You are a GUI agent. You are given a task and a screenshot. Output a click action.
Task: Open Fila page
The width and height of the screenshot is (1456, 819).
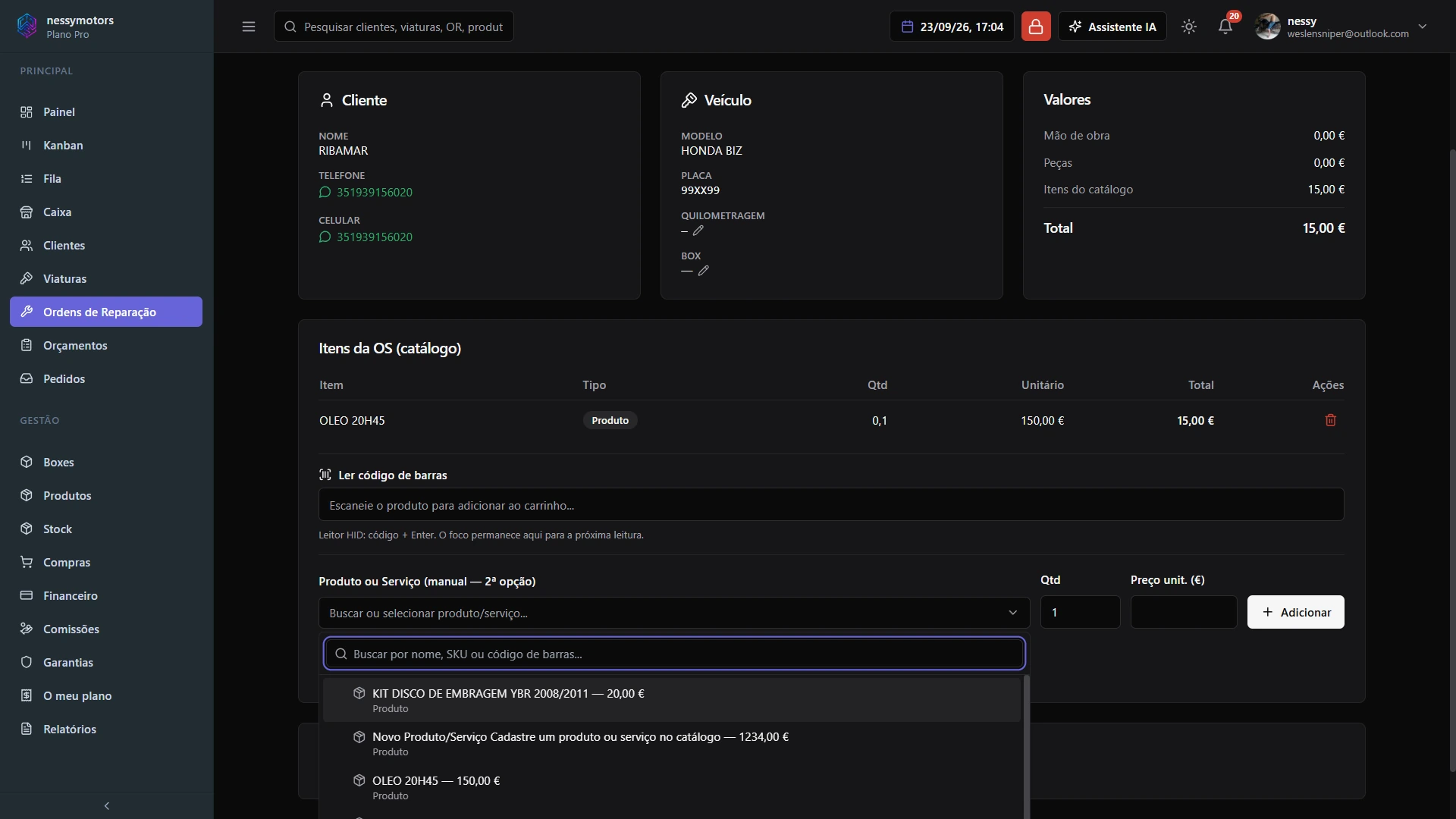pos(106,179)
